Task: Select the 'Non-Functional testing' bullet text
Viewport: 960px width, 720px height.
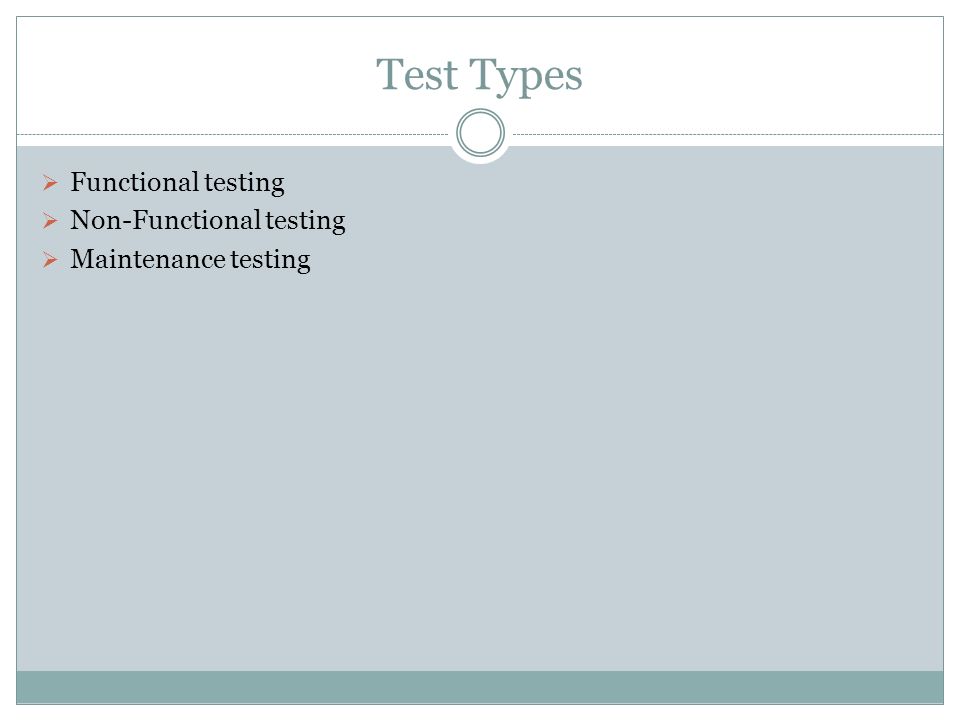Action: click(x=208, y=220)
